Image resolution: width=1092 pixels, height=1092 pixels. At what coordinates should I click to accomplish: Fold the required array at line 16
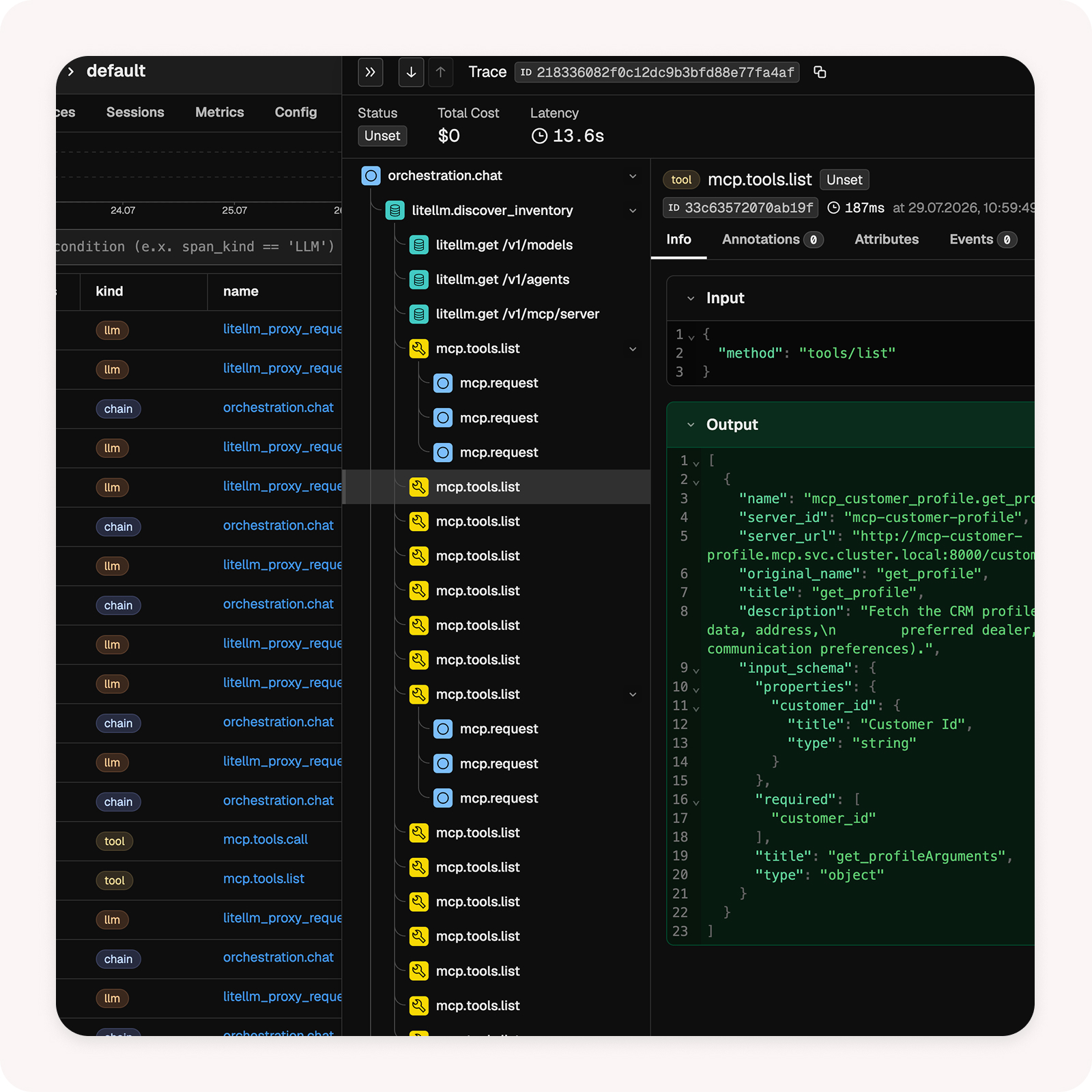tap(695, 802)
